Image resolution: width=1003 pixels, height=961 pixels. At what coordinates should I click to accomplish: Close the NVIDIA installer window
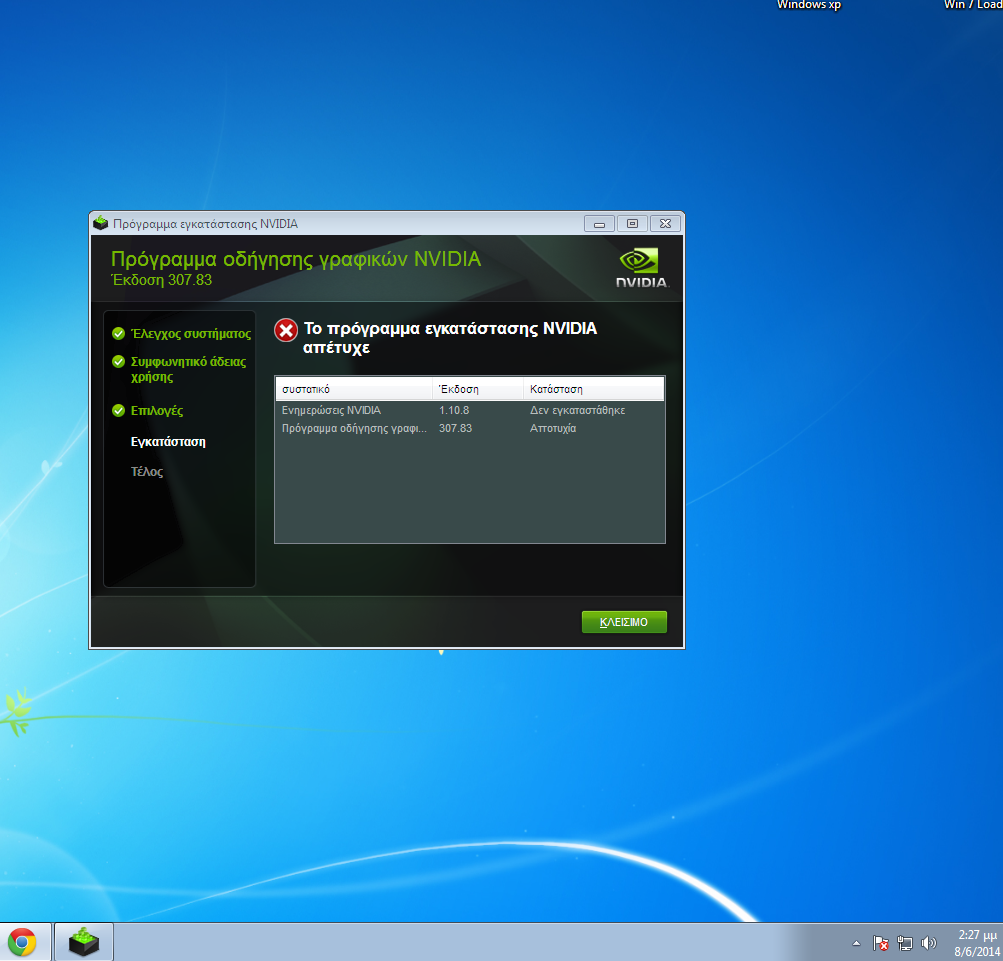(x=665, y=223)
